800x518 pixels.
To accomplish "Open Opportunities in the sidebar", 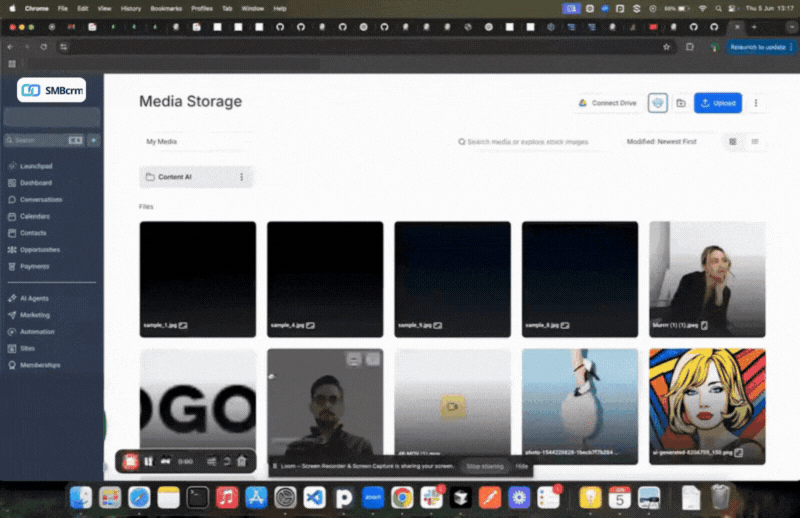I will 34,250.
